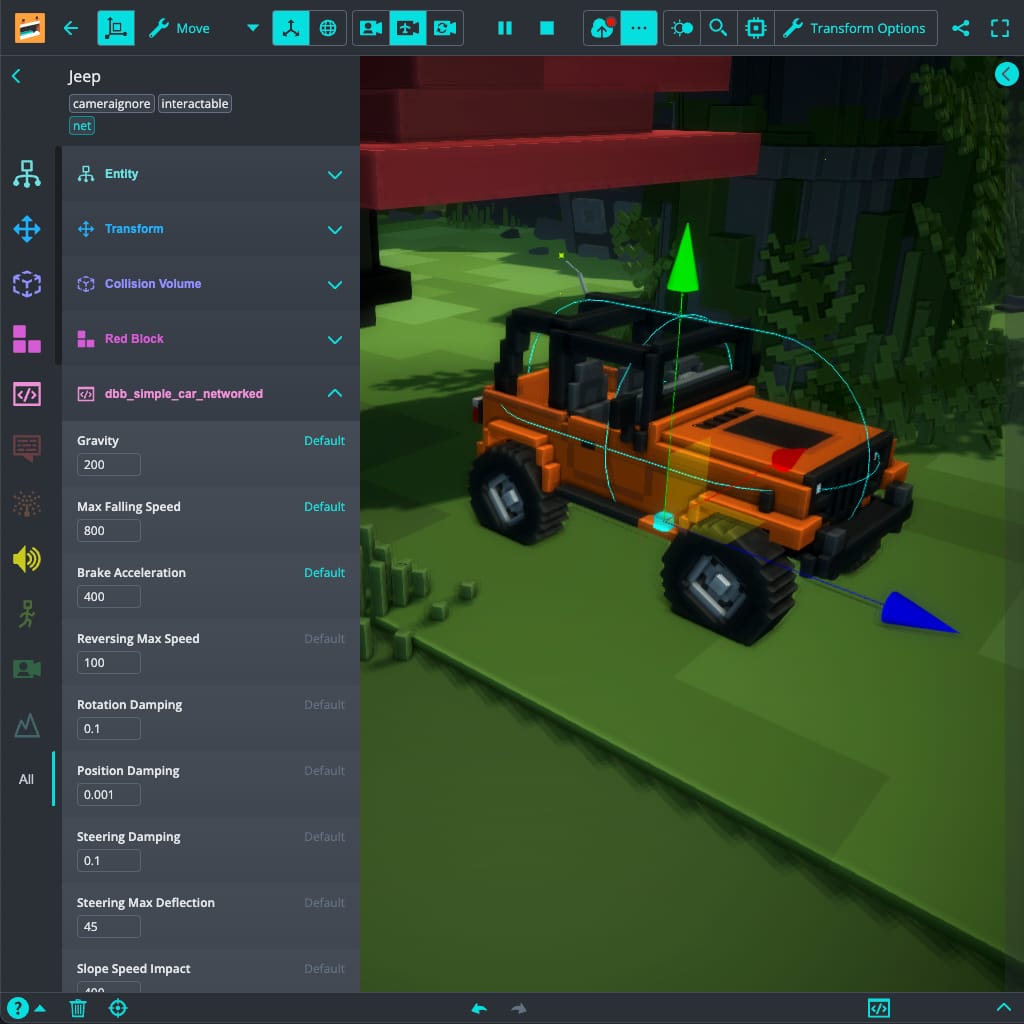
Task: Click the Brake Acceleration input field
Action: coord(109,597)
